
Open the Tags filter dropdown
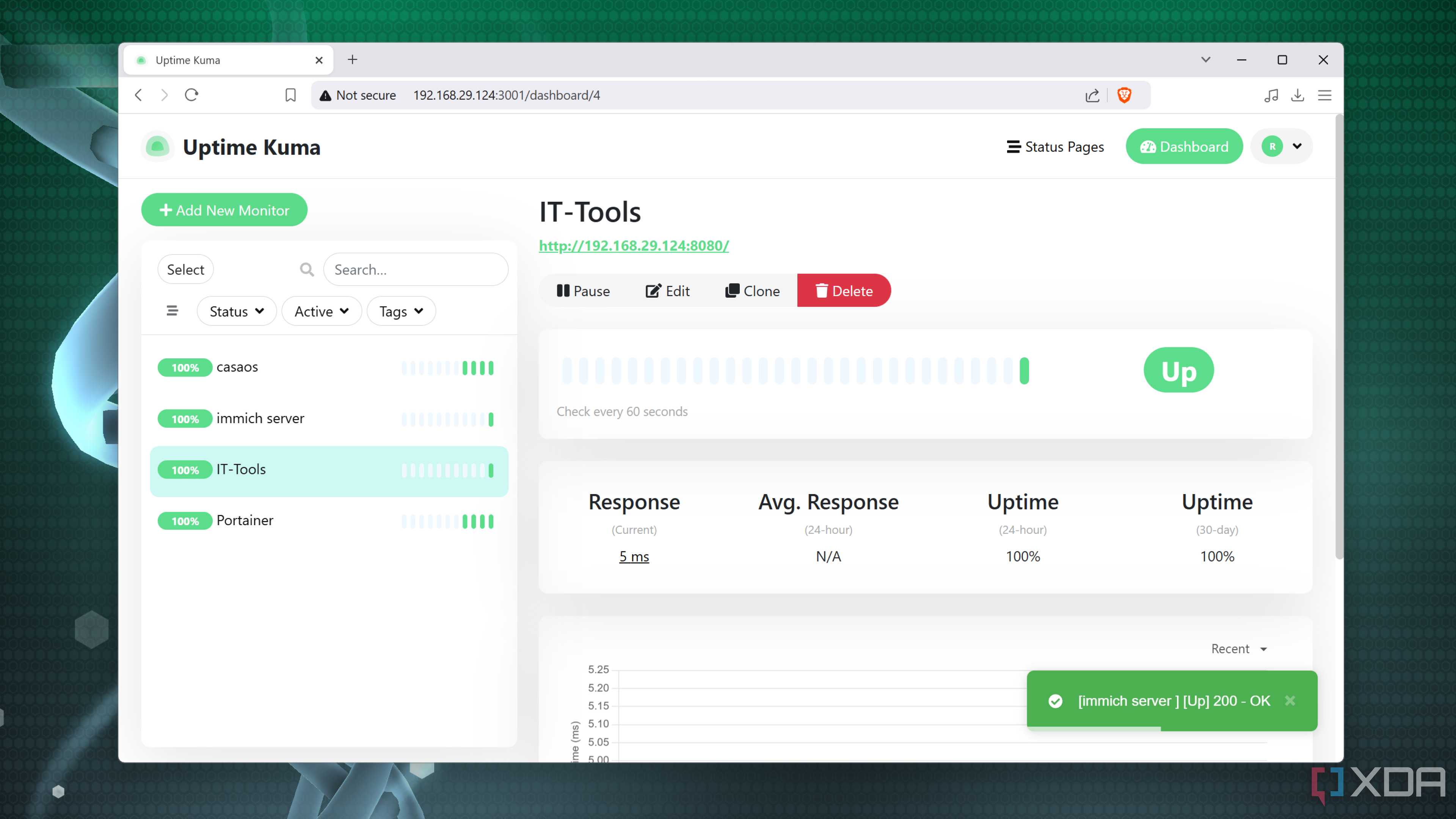pos(400,311)
